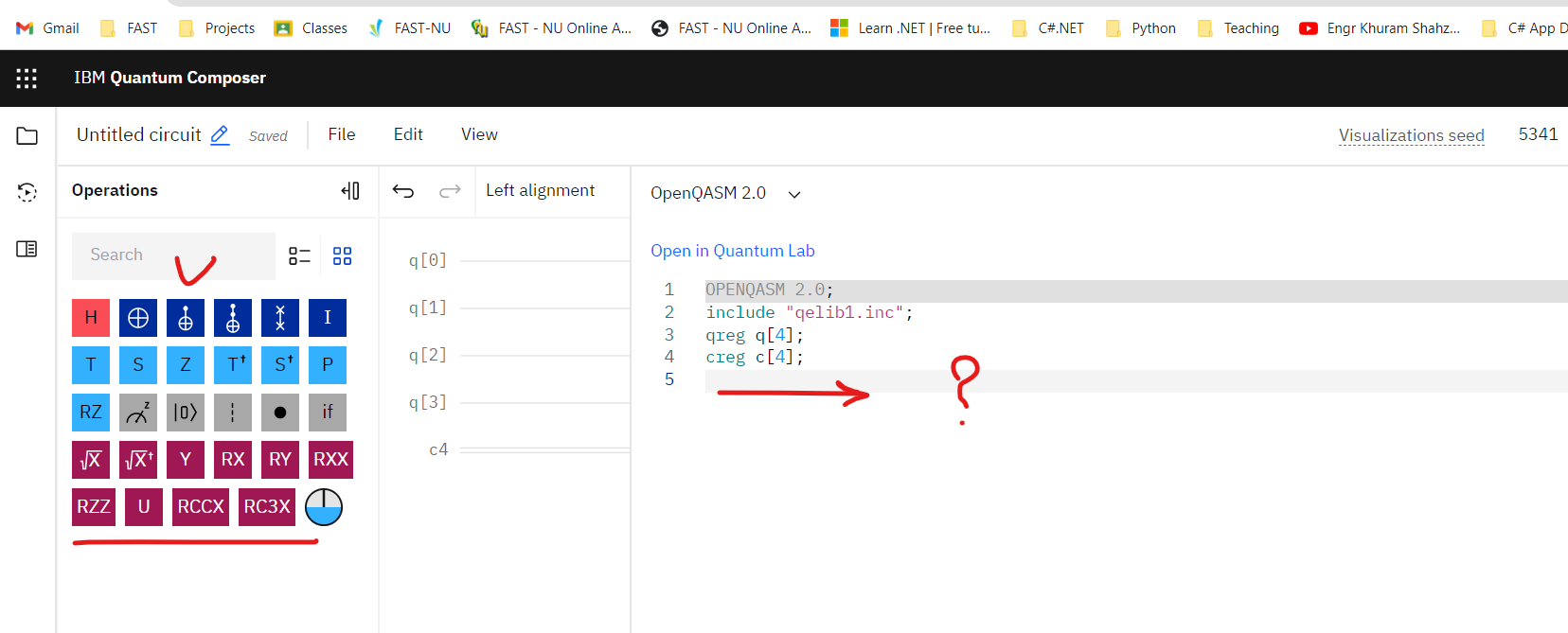Select the RZZ gate
The height and width of the screenshot is (633, 1568).
(x=94, y=507)
